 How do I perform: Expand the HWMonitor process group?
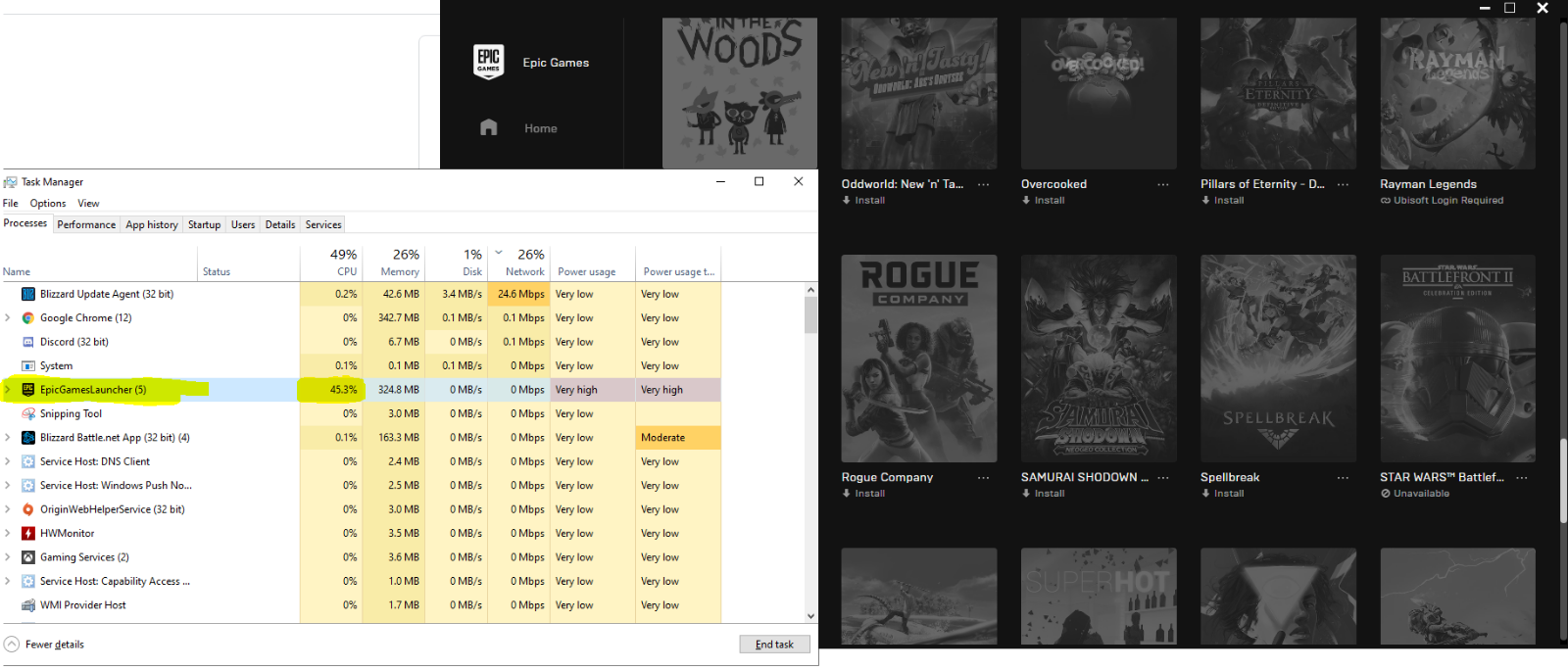click(8, 533)
